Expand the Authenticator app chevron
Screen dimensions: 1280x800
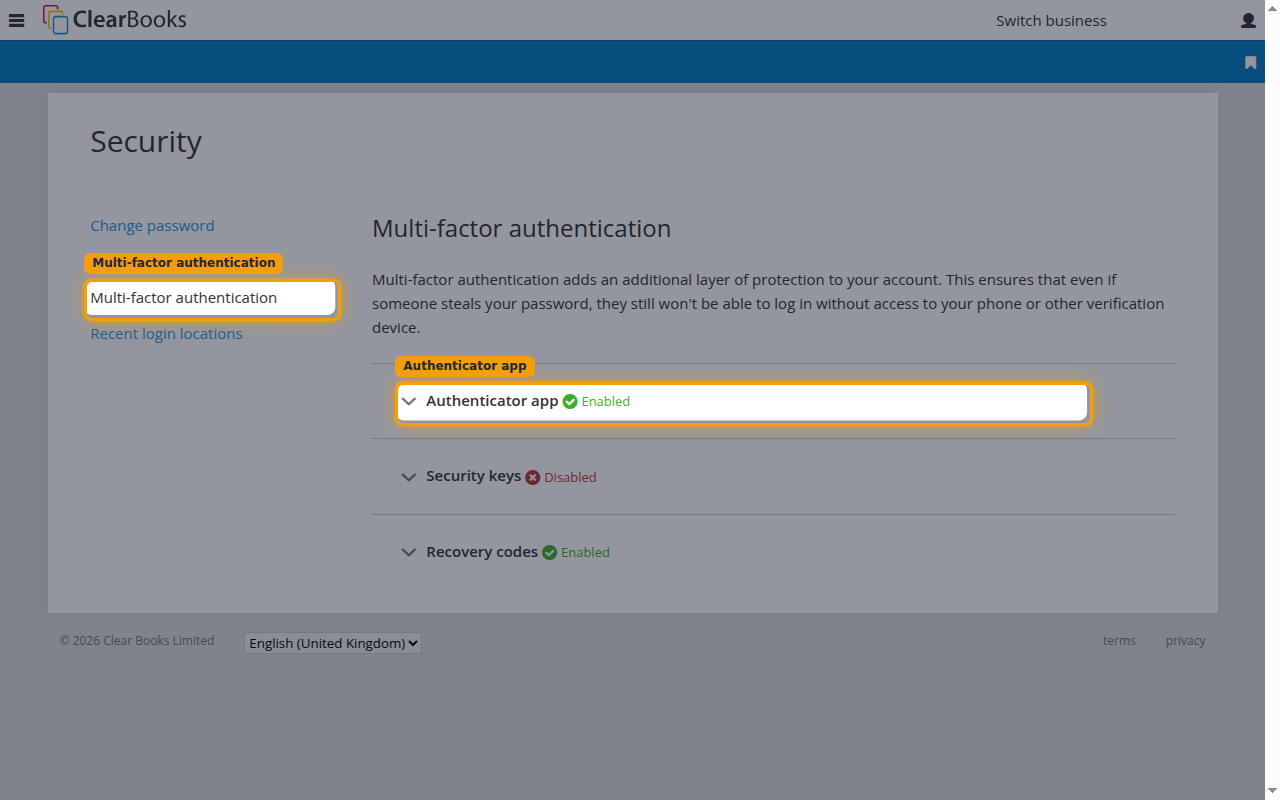(408, 401)
